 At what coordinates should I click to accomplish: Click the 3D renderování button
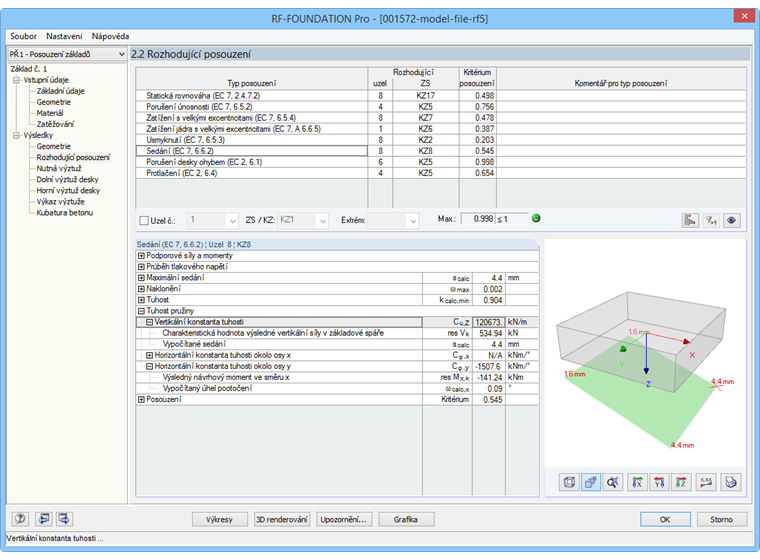282,519
